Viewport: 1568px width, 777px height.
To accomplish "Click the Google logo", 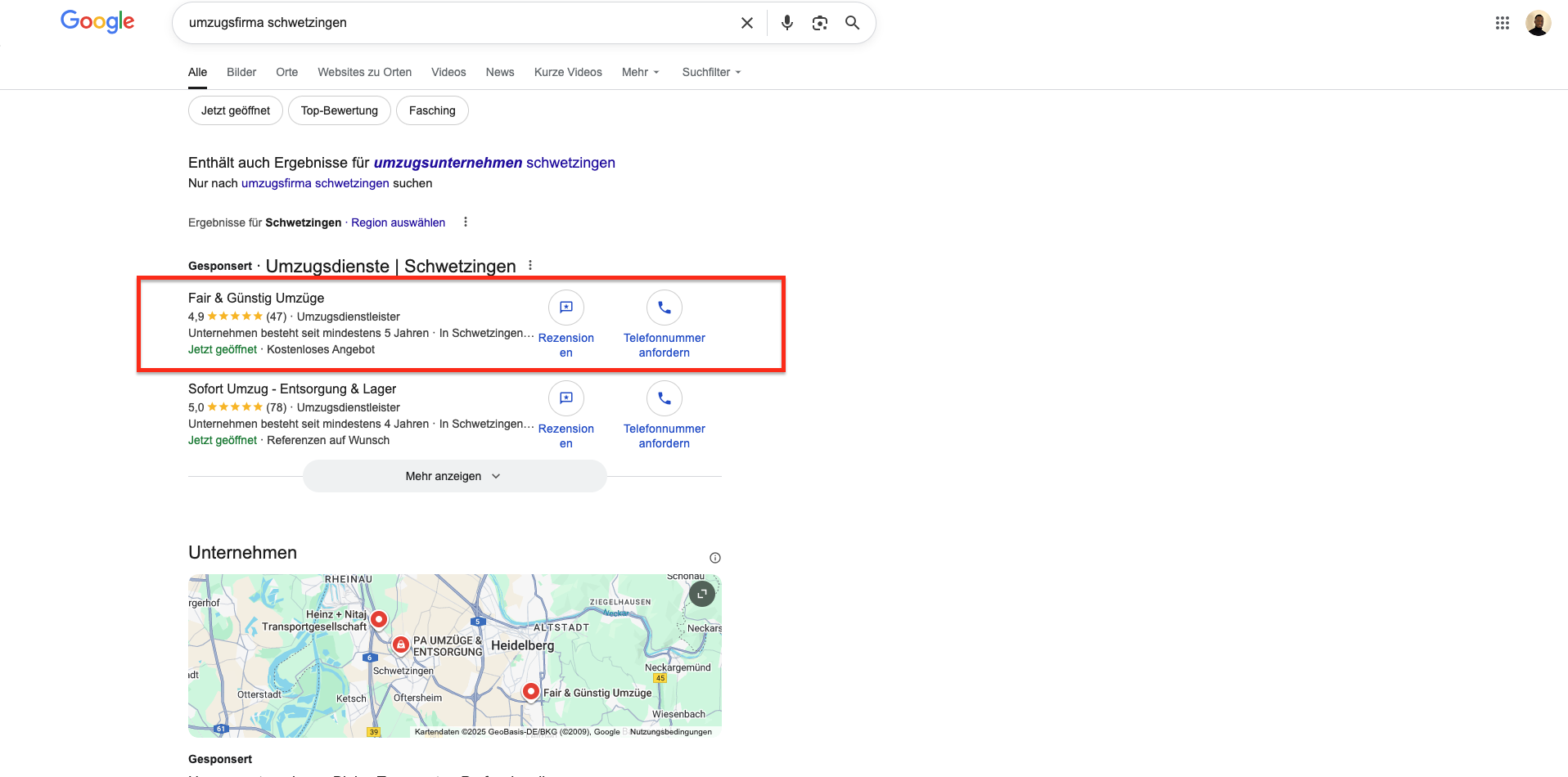I will click(x=97, y=21).
